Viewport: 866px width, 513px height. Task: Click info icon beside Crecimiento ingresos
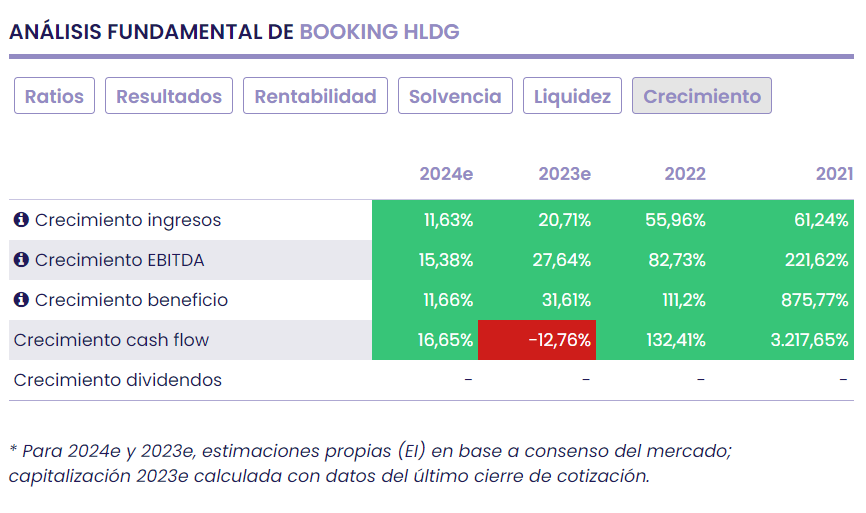click(22, 220)
